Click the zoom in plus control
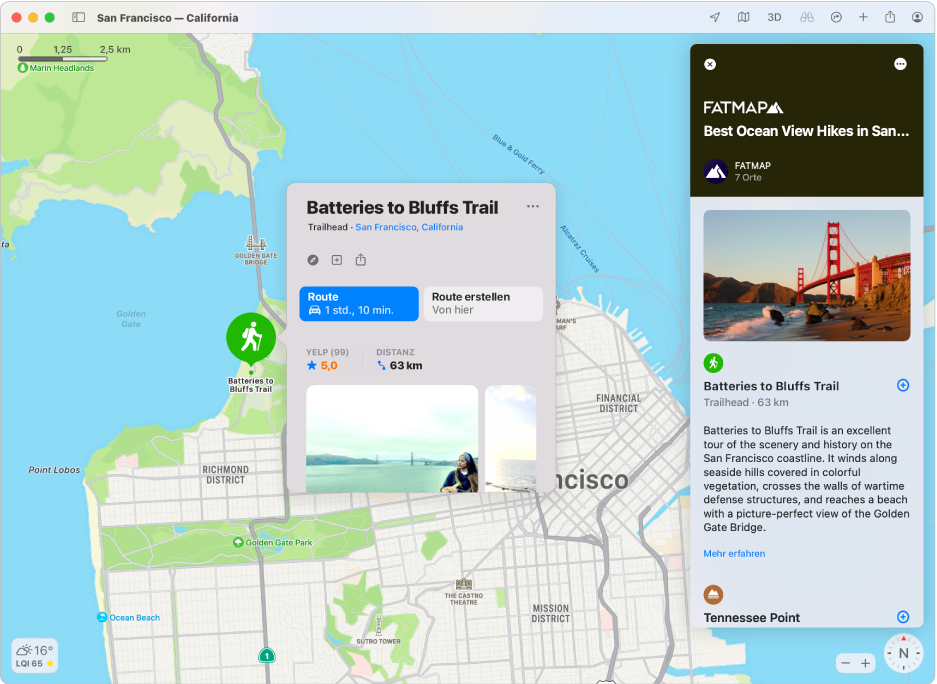Viewport: 937px width, 684px height. coord(866,662)
